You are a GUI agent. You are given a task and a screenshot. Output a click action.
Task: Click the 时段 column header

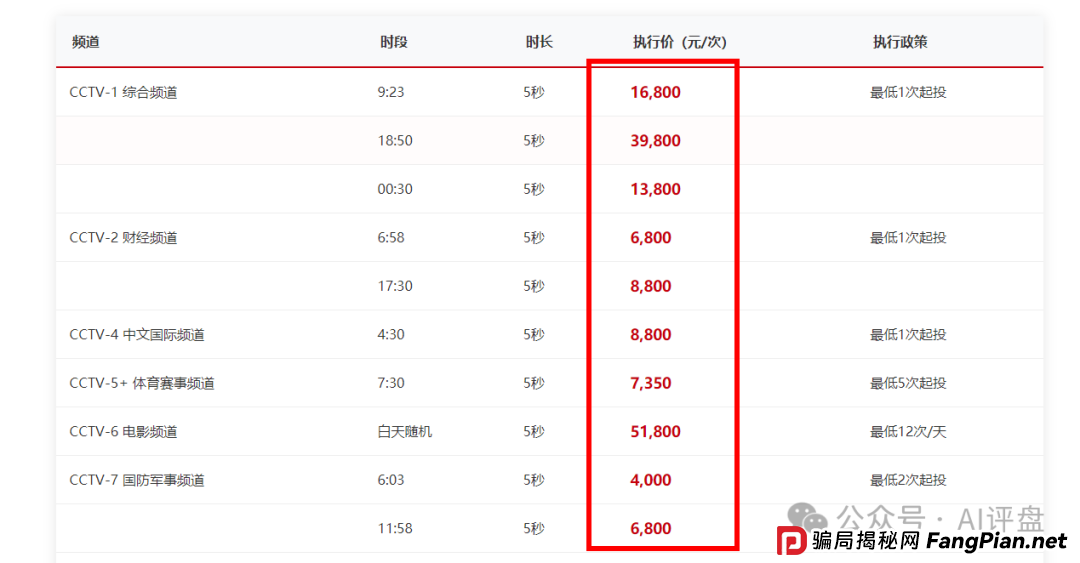[x=393, y=42]
